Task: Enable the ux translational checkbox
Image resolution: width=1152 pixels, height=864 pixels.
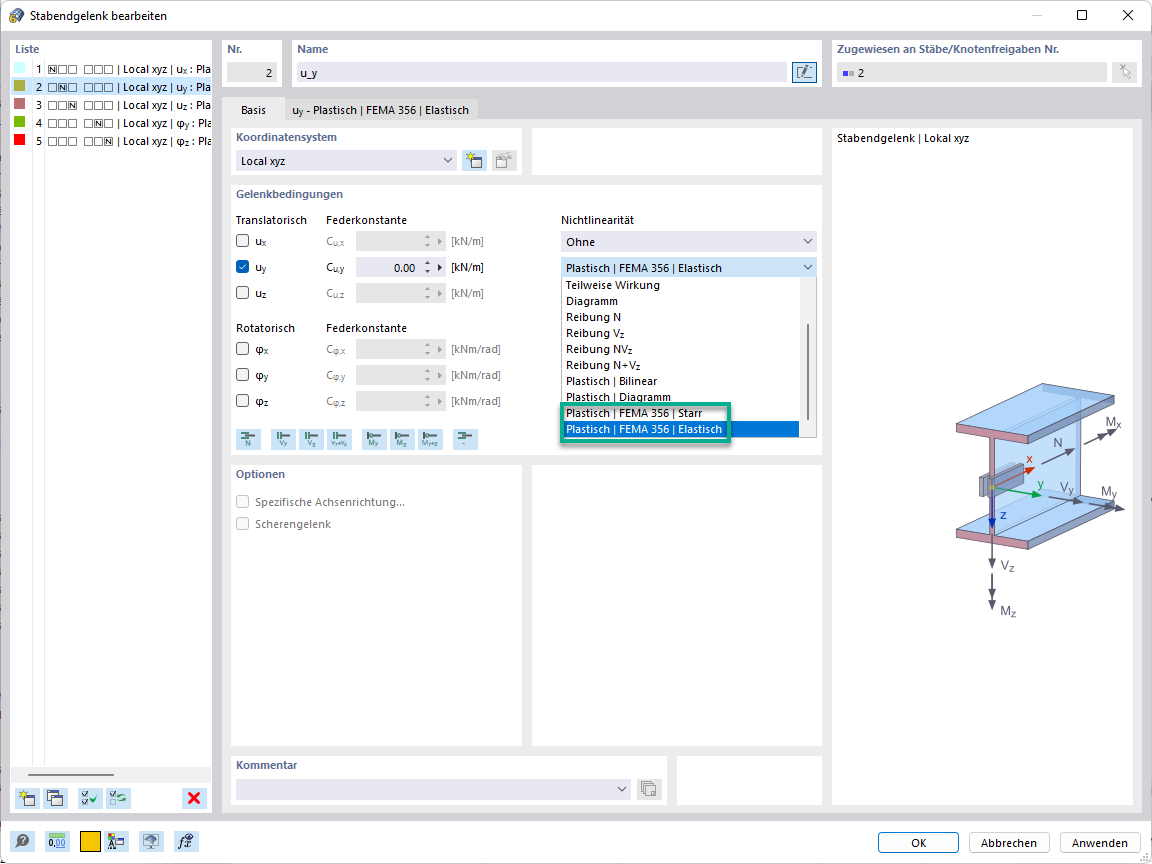Action: click(242, 241)
